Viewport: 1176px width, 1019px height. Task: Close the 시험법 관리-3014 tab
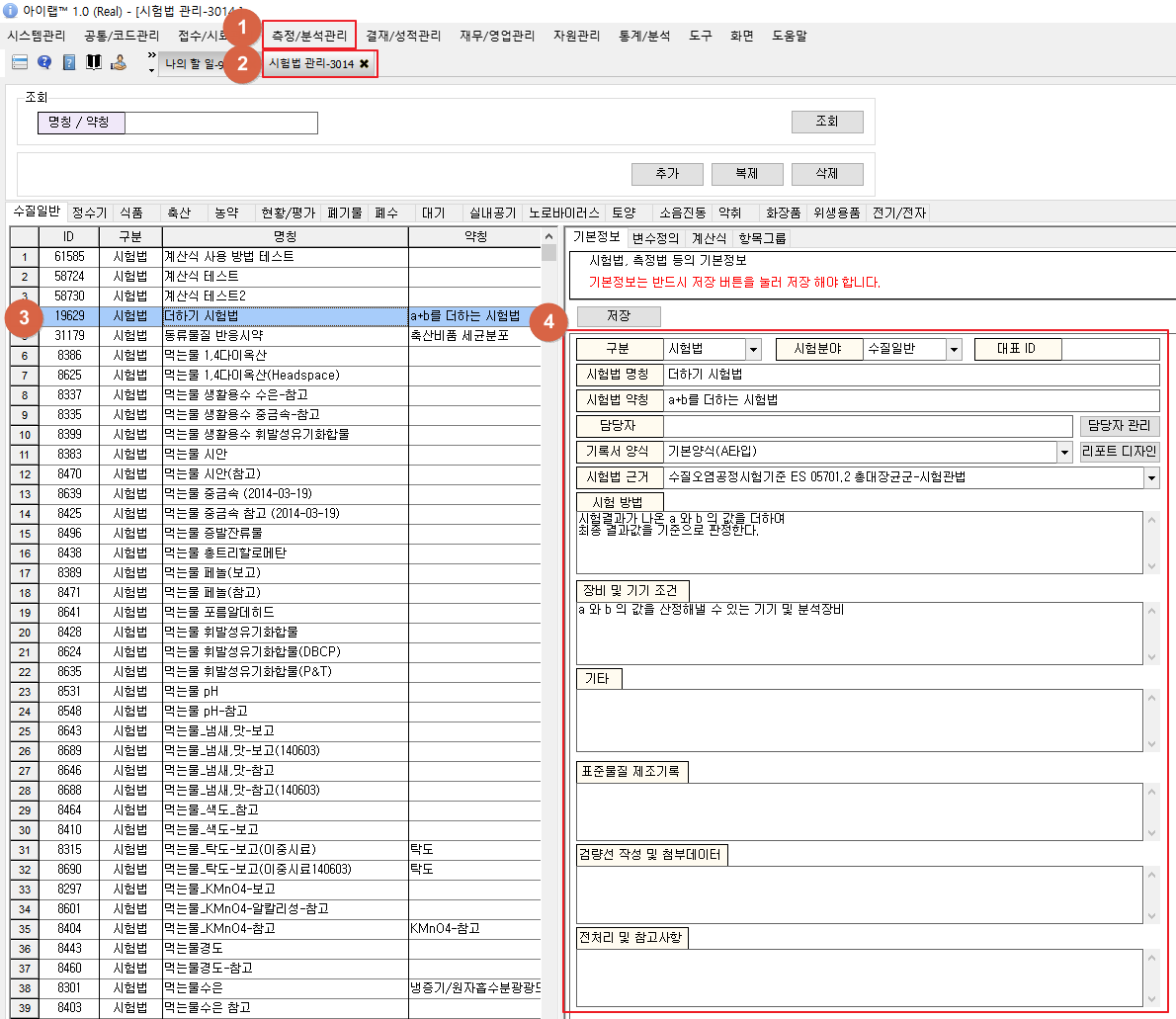click(365, 63)
